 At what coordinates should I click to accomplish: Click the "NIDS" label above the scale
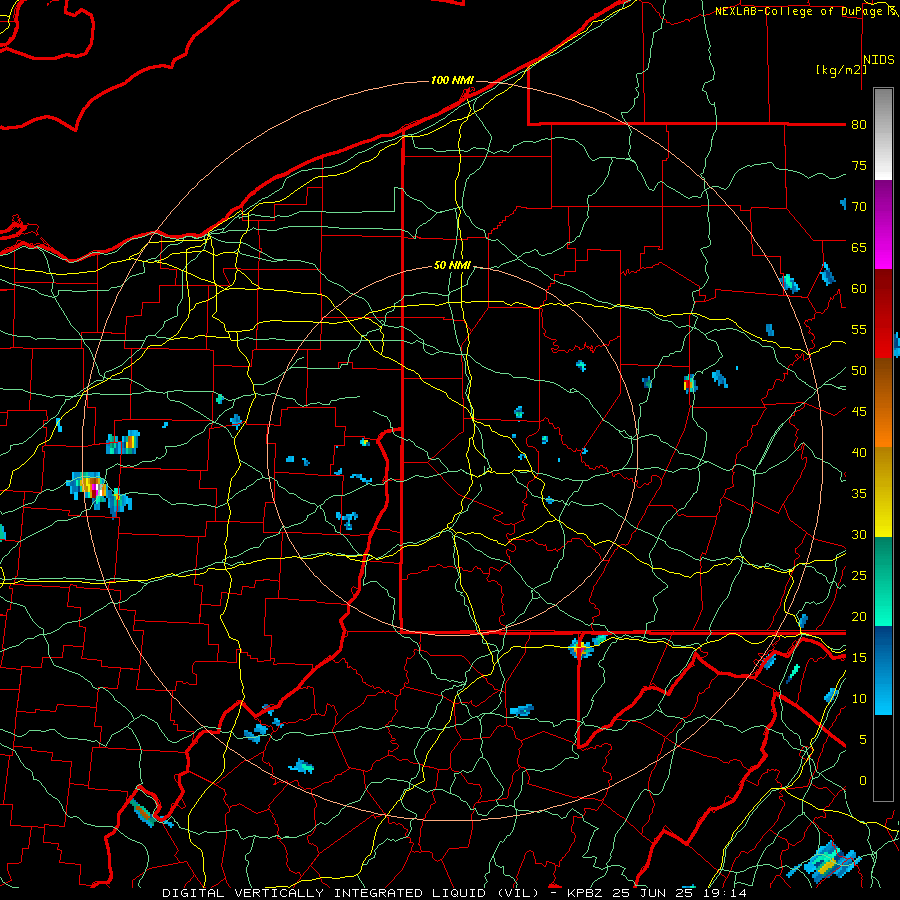click(879, 60)
